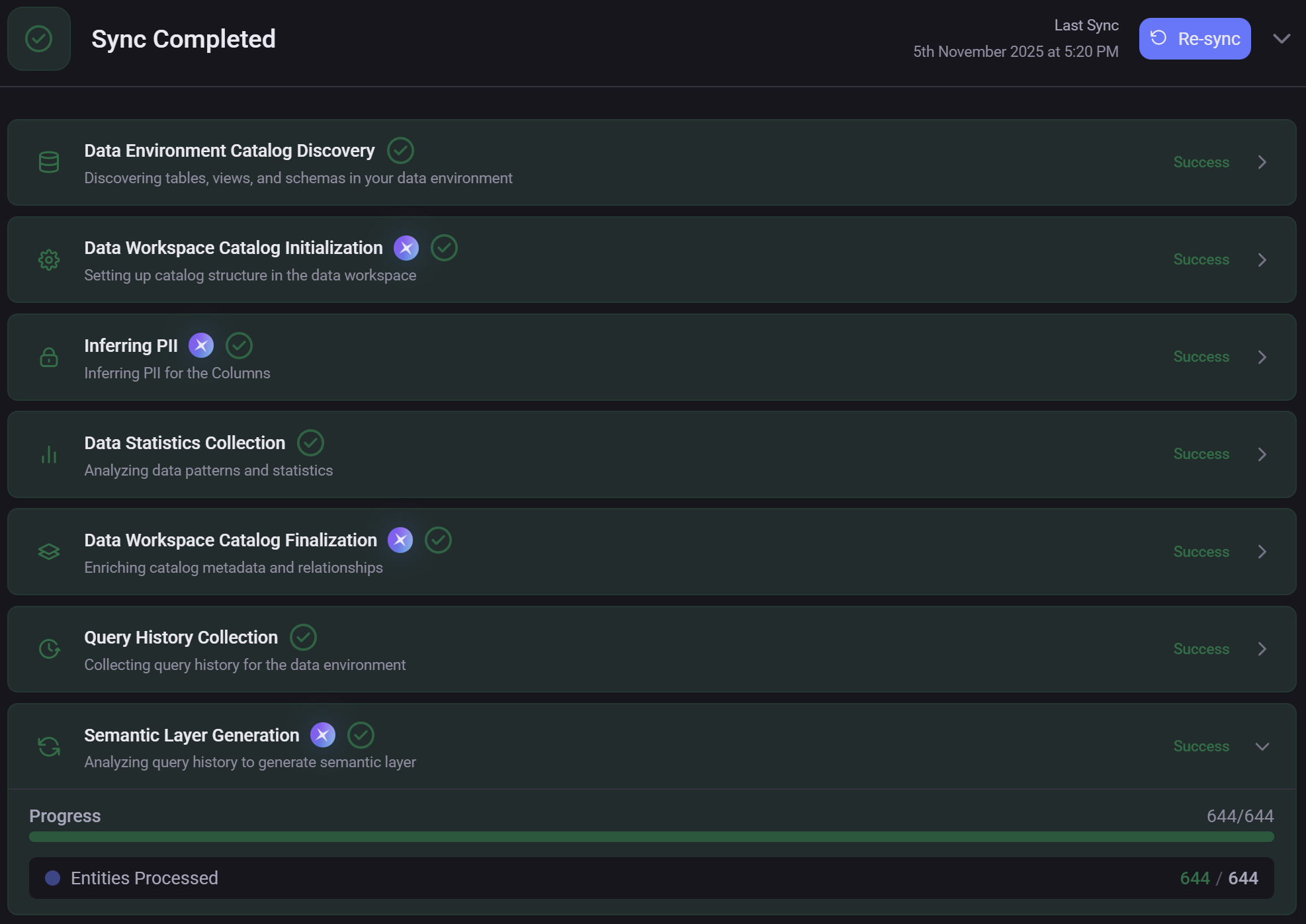
Task: Expand the Data Environment Catalog Discovery row
Action: coord(1262,162)
